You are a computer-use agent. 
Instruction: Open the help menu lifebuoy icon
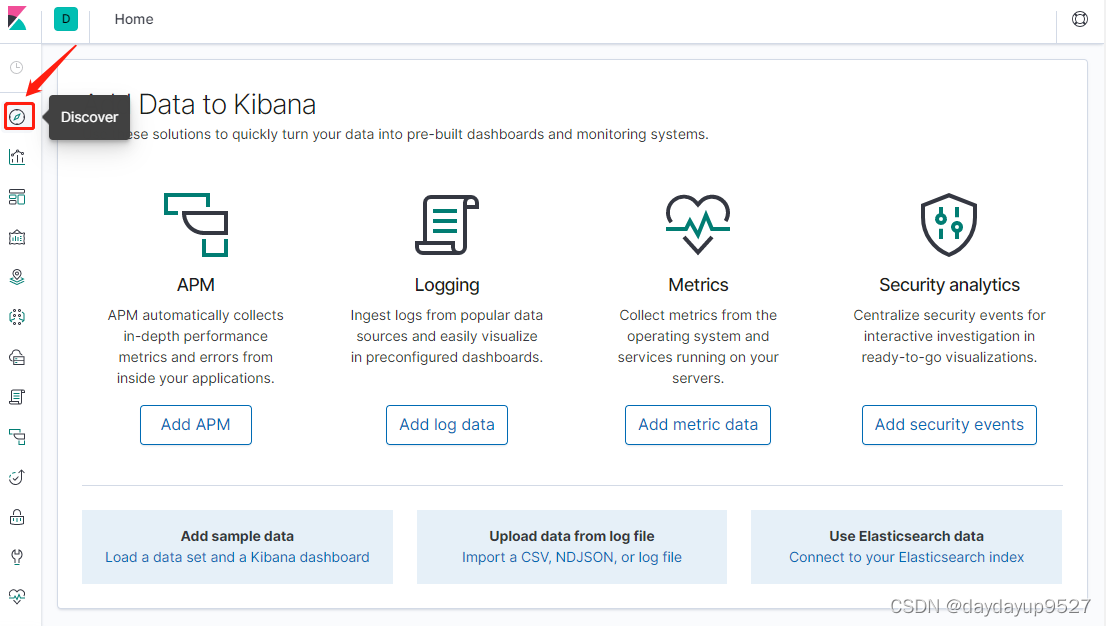1080,19
